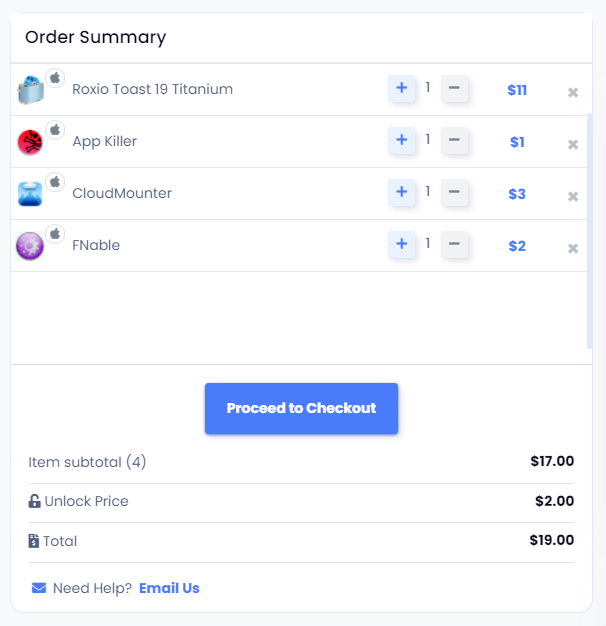Increase FNable quantity with plus button
The height and width of the screenshot is (626, 606).
click(x=402, y=244)
